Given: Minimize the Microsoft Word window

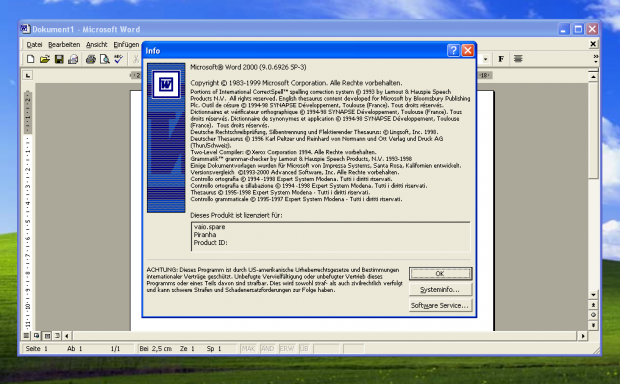Looking at the screenshot, I should pos(563,29).
